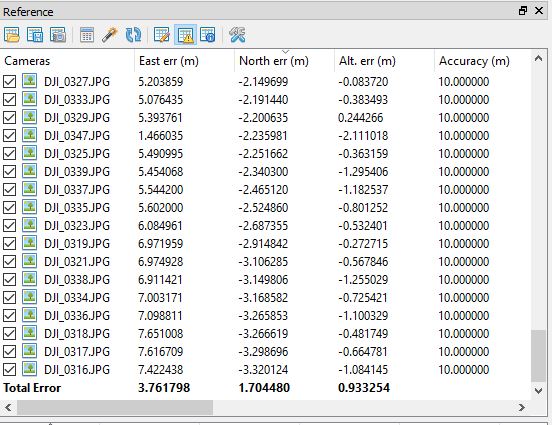Toggle the View Errors warning-table icon
This screenshot has height=425, width=552.
[x=185, y=35]
